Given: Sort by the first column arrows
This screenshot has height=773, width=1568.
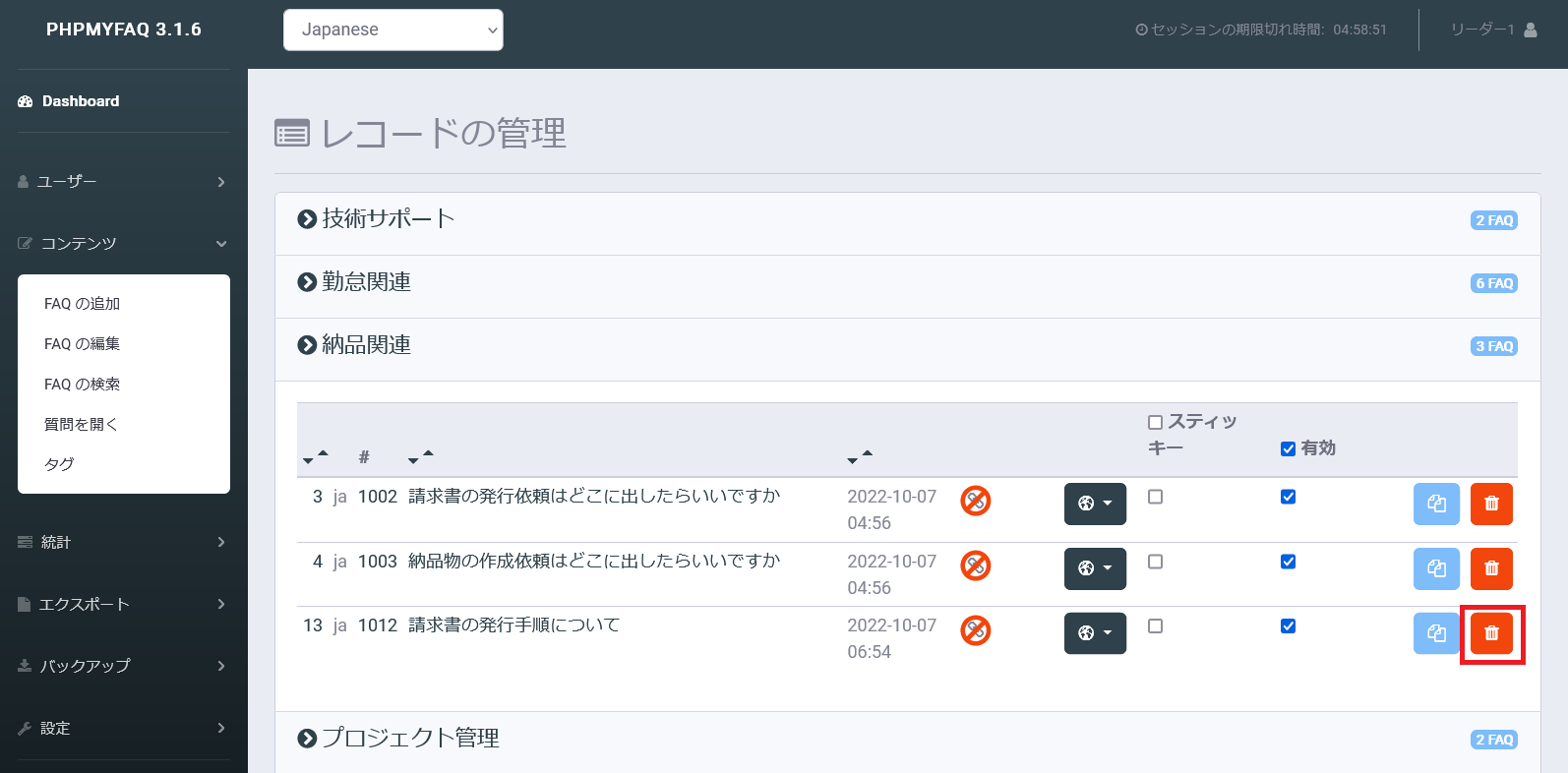Looking at the screenshot, I should click(x=315, y=456).
